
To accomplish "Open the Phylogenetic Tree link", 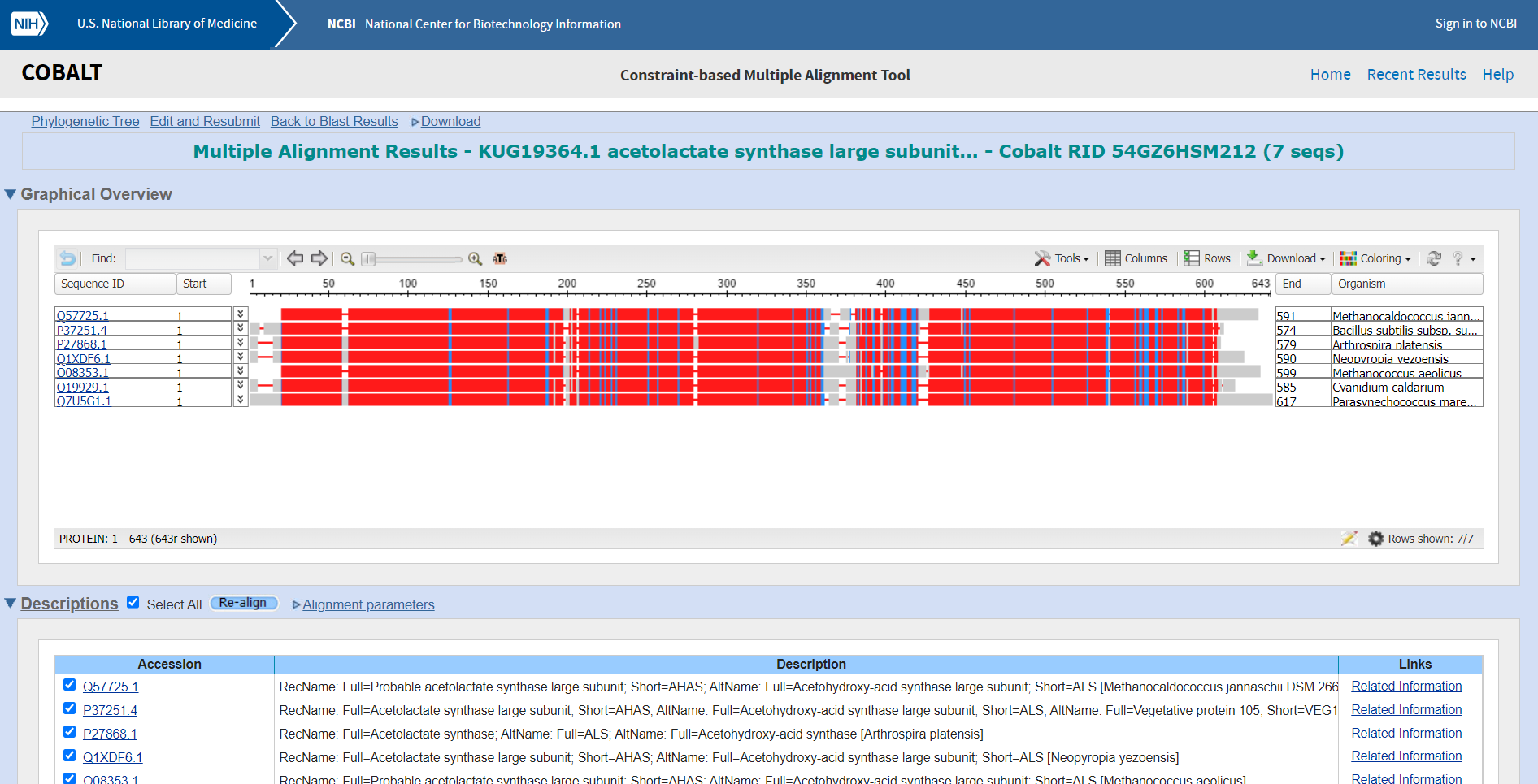I will click(85, 121).
